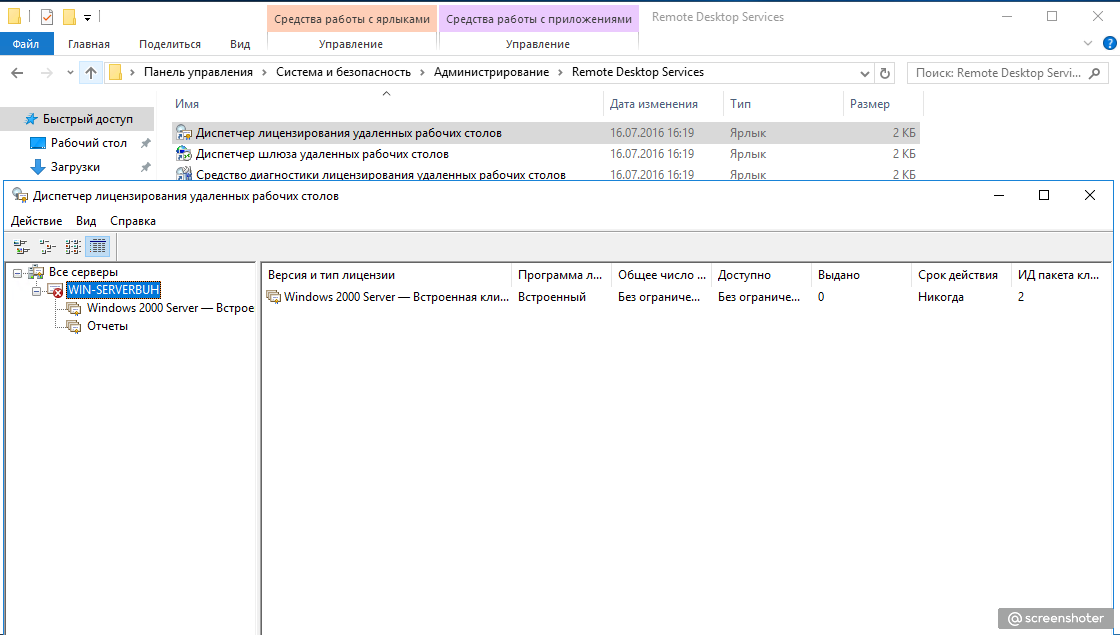
Task: Collapse the WIN-SERVERBUH tree node
Action: [x=36, y=291]
